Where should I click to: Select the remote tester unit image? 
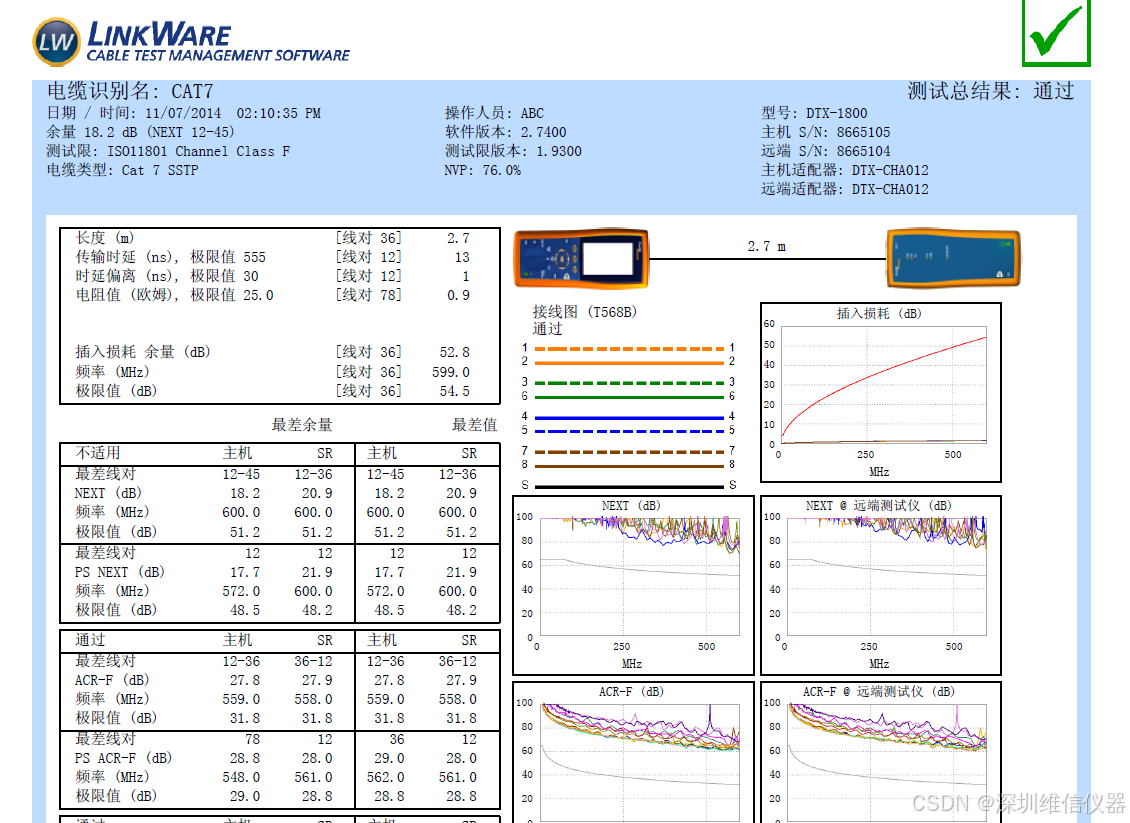click(953, 259)
